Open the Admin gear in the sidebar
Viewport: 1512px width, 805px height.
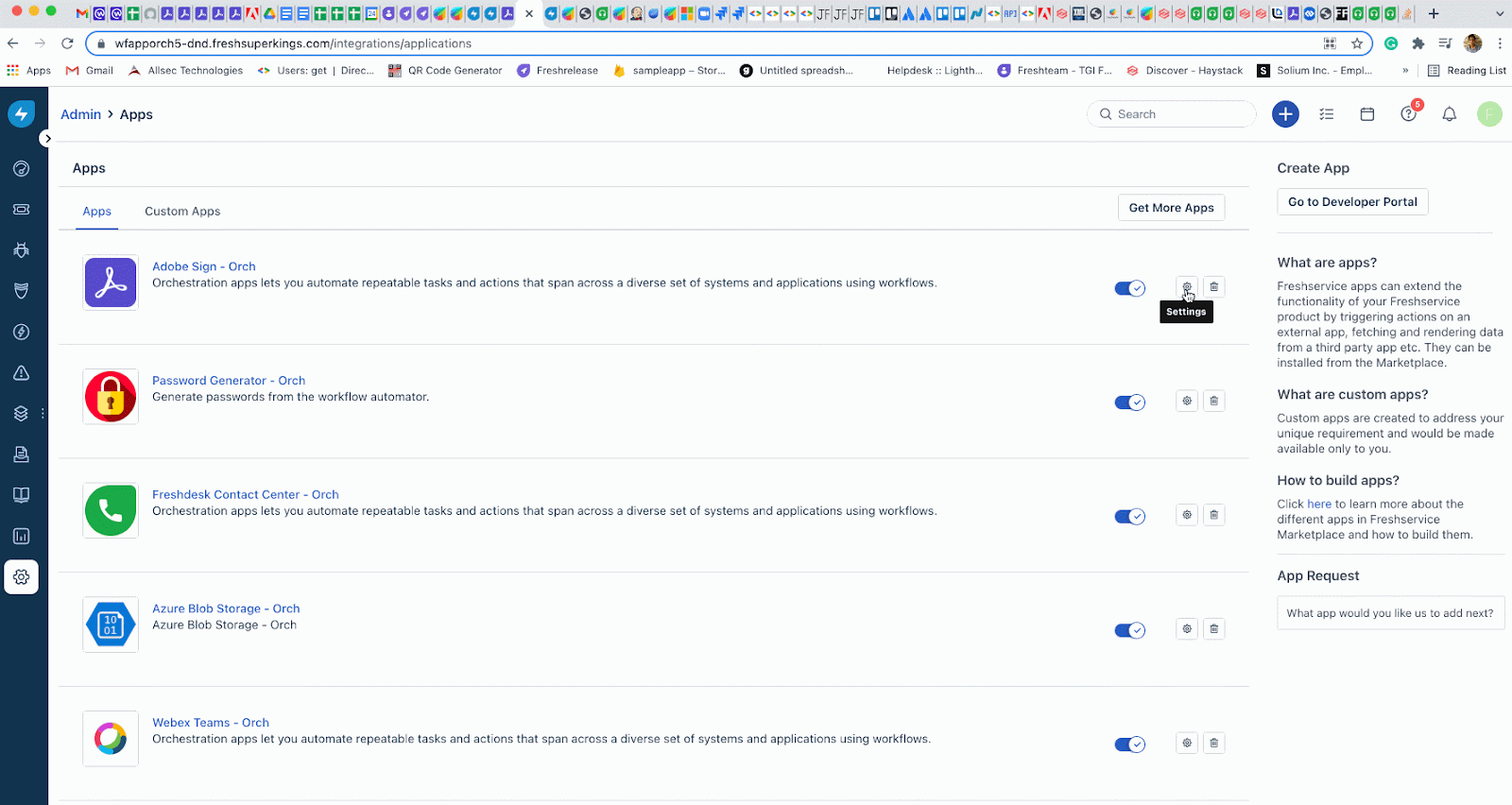[x=22, y=577]
